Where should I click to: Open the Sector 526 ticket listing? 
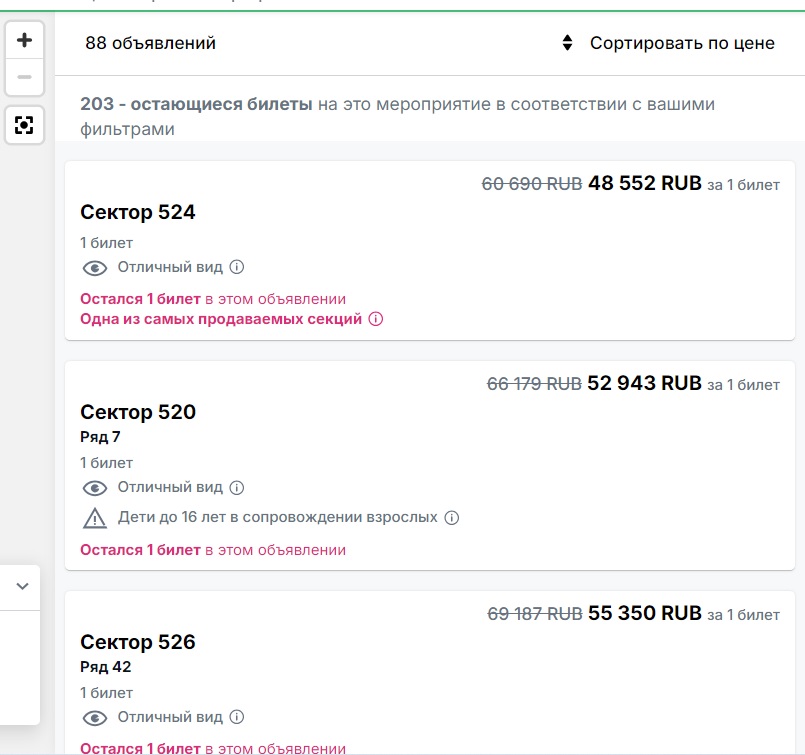point(138,642)
